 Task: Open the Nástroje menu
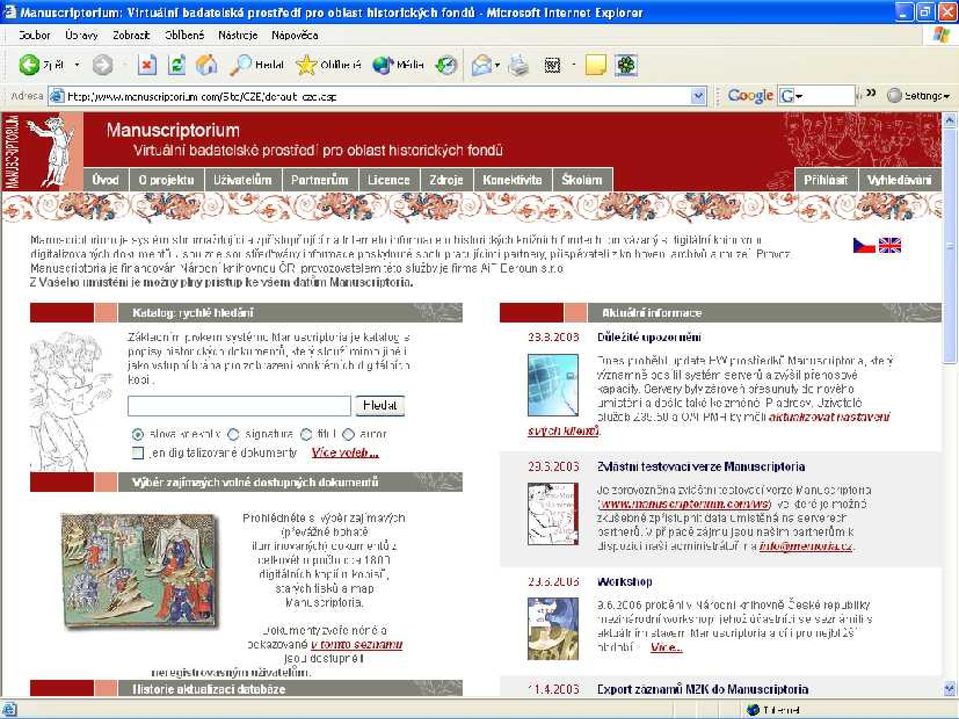click(238, 35)
